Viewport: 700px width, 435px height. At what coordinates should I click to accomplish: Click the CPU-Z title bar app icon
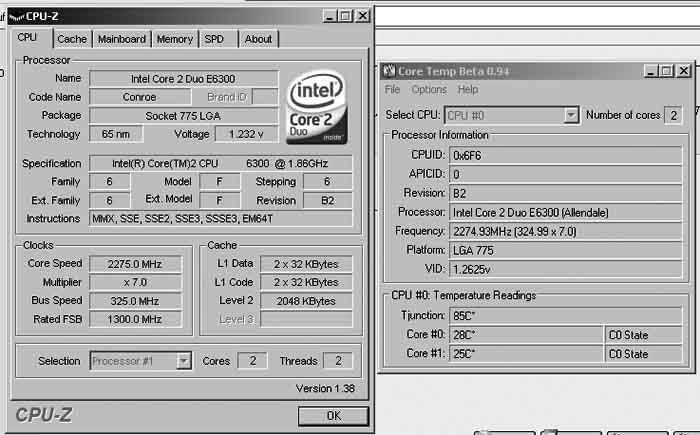pyautogui.click(x=17, y=17)
